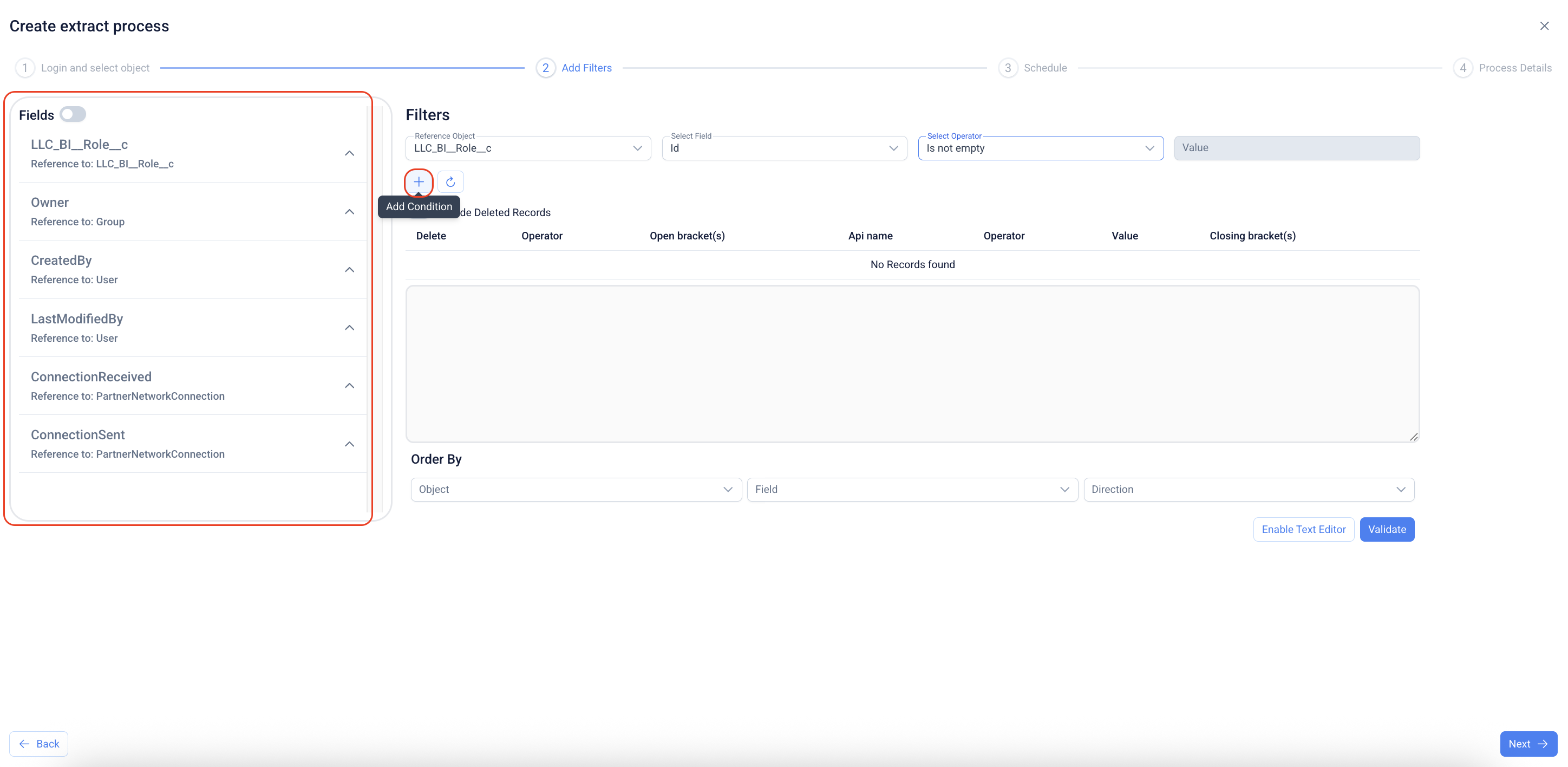Open the Select Field dropdown
The height and width of the screenshot is (767, 1568).
point(784,148)
